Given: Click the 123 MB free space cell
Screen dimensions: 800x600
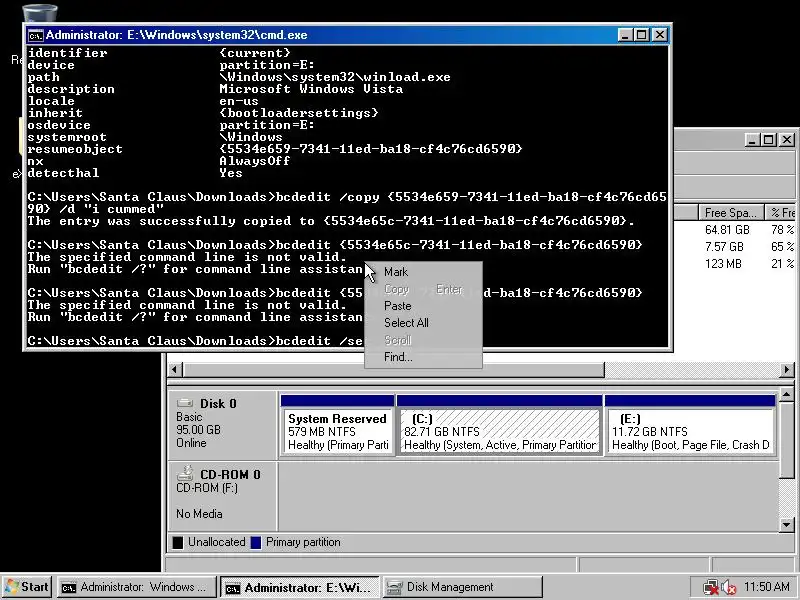Looking at the screenshot, I should [x=723, y=264].
